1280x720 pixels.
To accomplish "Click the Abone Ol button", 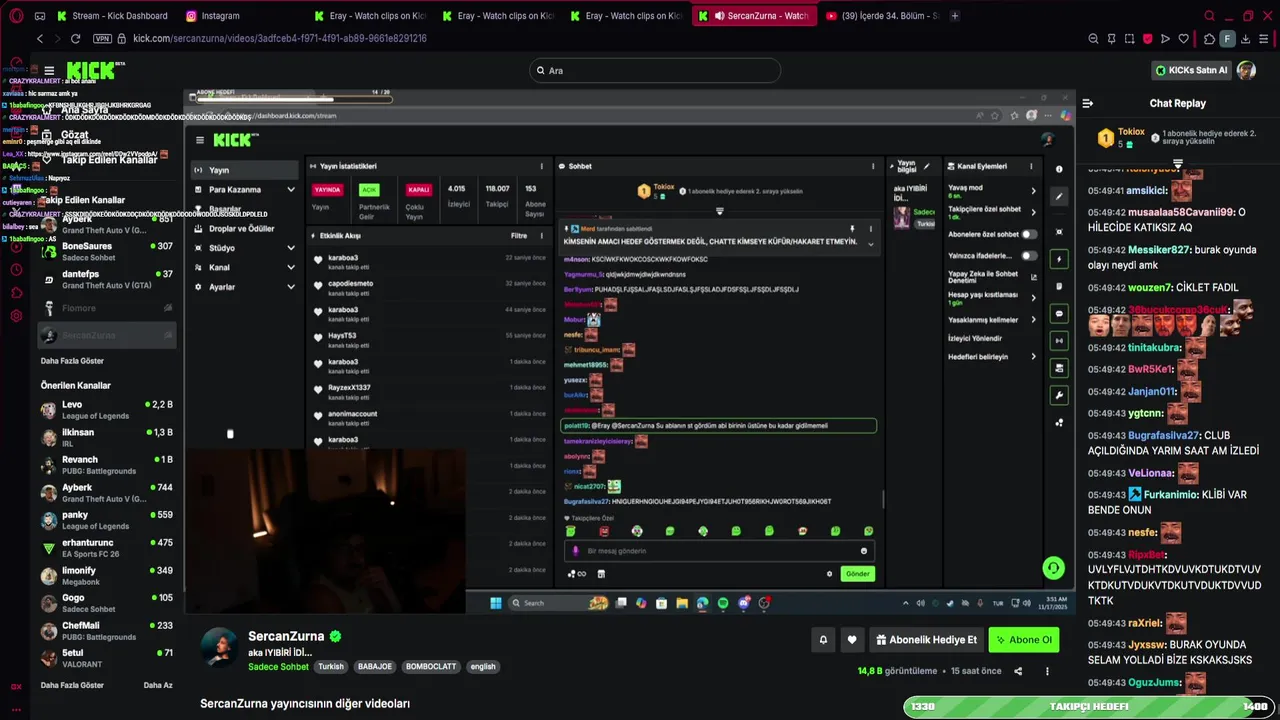I will click(x=1023, y=640).
